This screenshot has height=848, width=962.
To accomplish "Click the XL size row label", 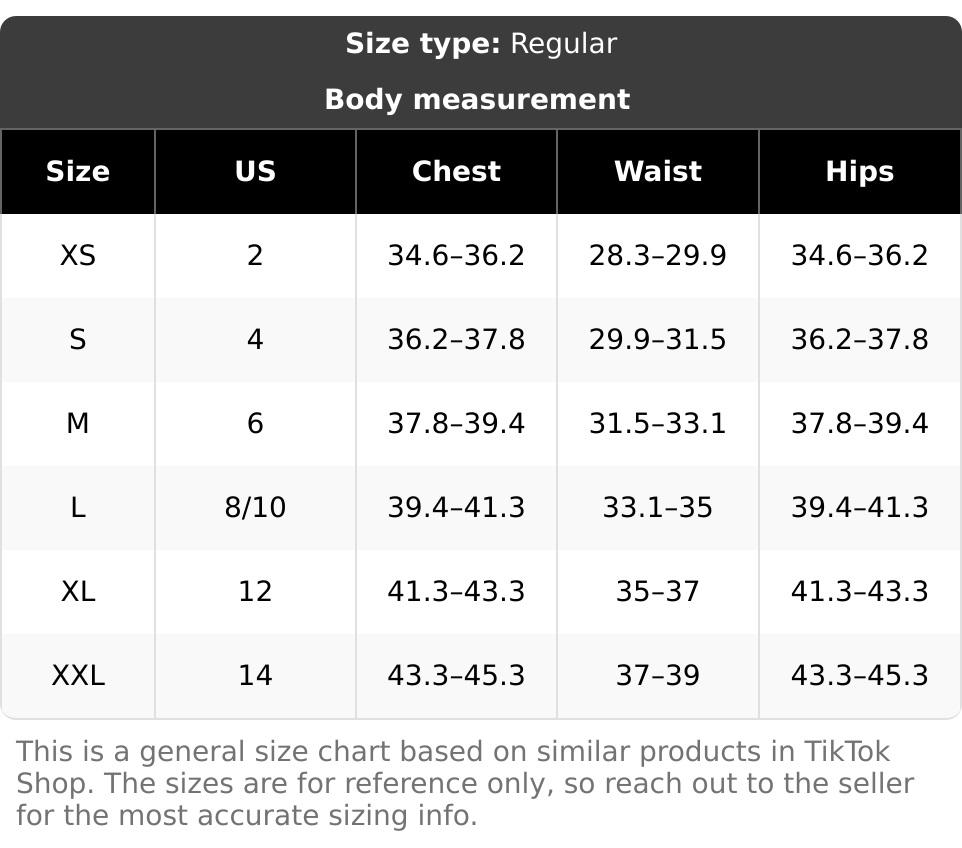I will pyautogui.click(x=78, y=592).
